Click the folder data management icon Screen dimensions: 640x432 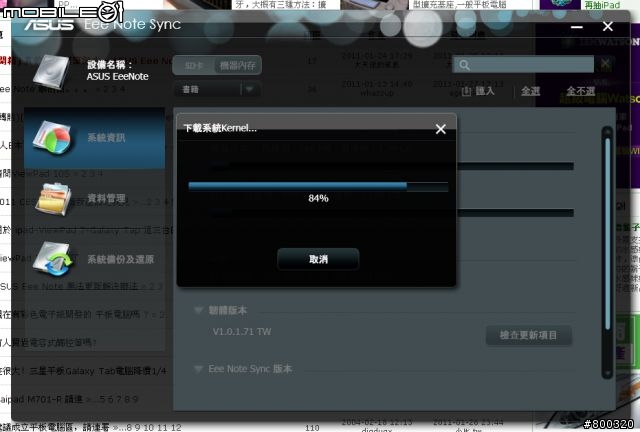tap(53, 199)
